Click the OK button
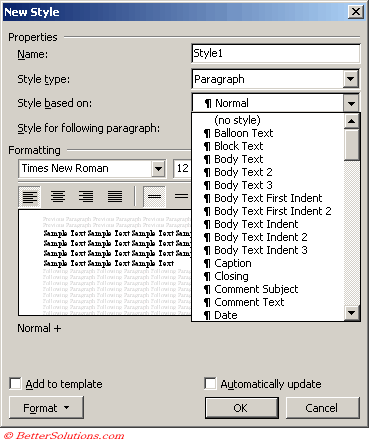Viewport: 369px width, 443px height. (x=242, y=408)
